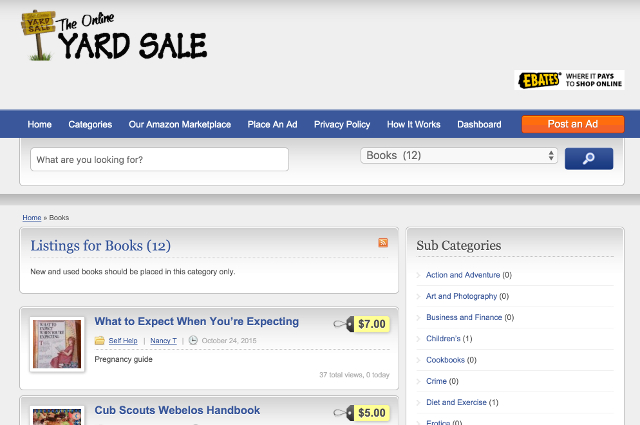Viewport: 640px width, 425px height.
Task: Click the Online Yard Sale logo
Action: (114, 36)
